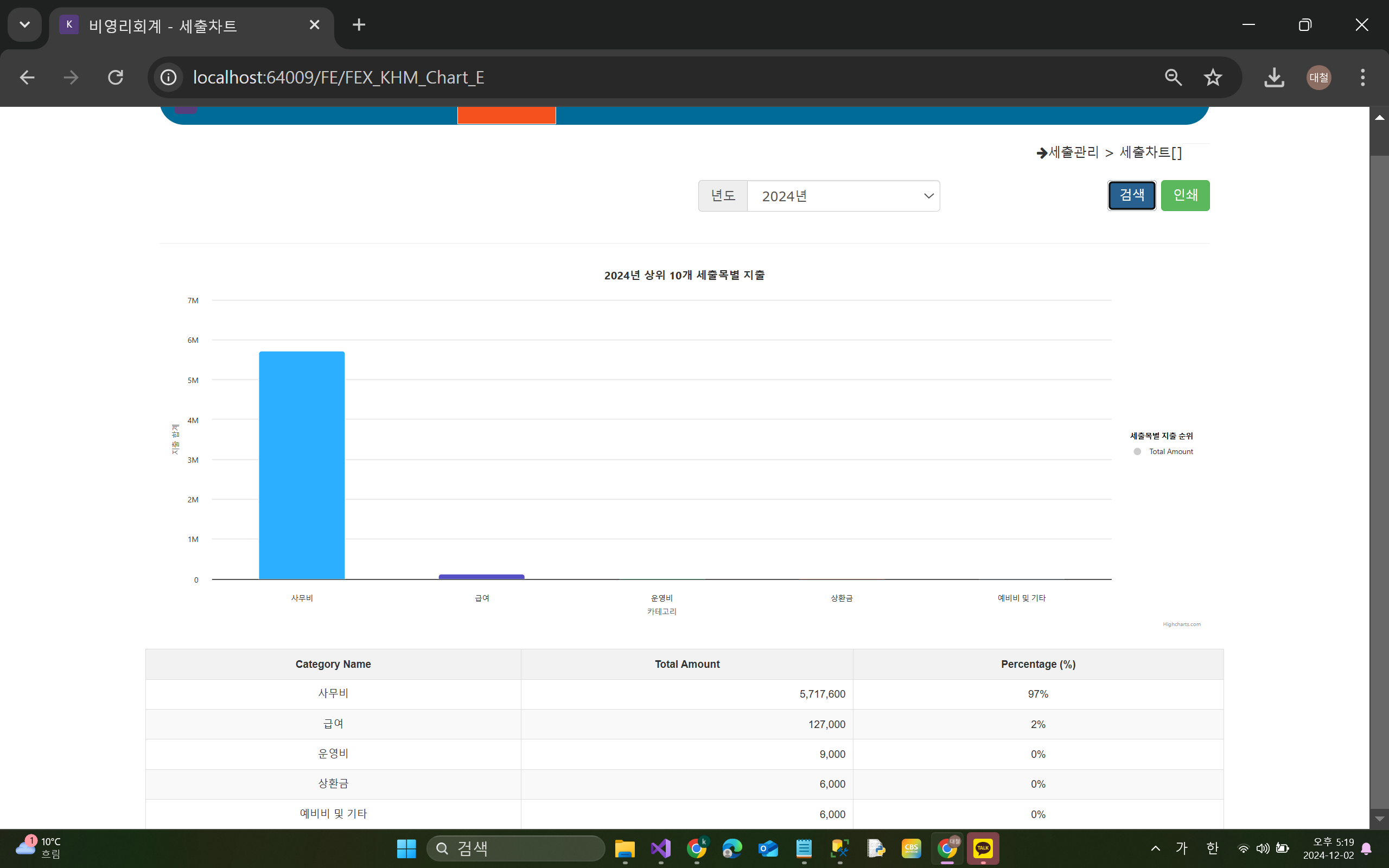Click 상환금 in the table
This screenshot has height=868, width=1389.
[333, 783]
